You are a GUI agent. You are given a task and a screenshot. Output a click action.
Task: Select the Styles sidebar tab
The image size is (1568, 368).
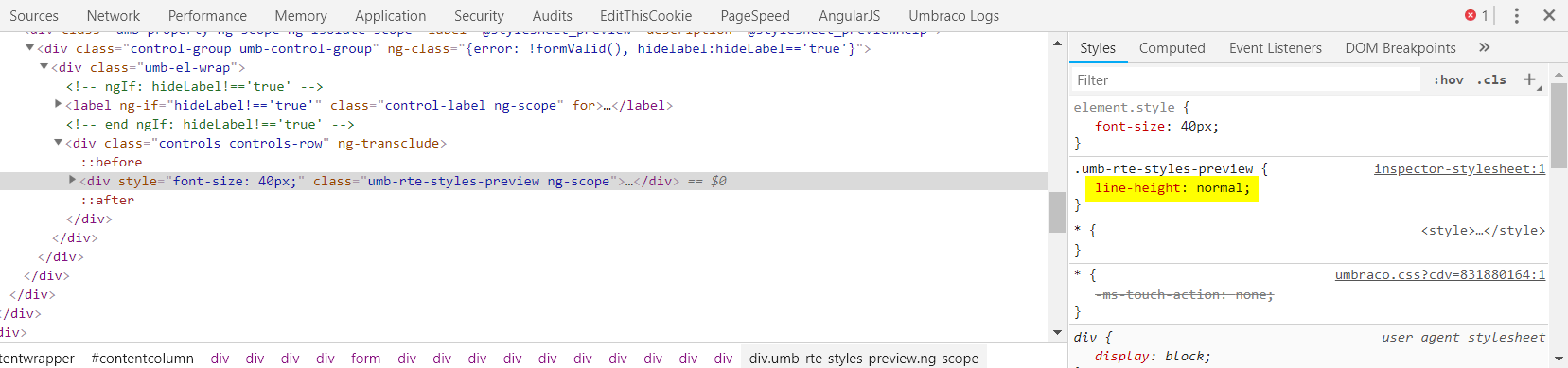[1098, 48]
